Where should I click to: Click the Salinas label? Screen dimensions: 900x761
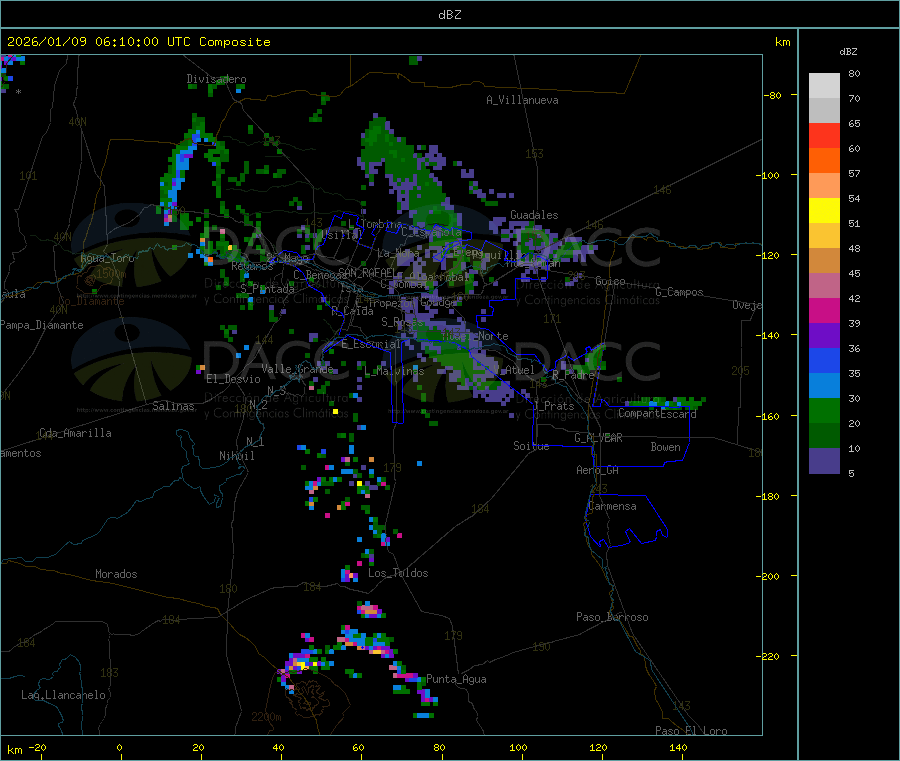(173, 406)
